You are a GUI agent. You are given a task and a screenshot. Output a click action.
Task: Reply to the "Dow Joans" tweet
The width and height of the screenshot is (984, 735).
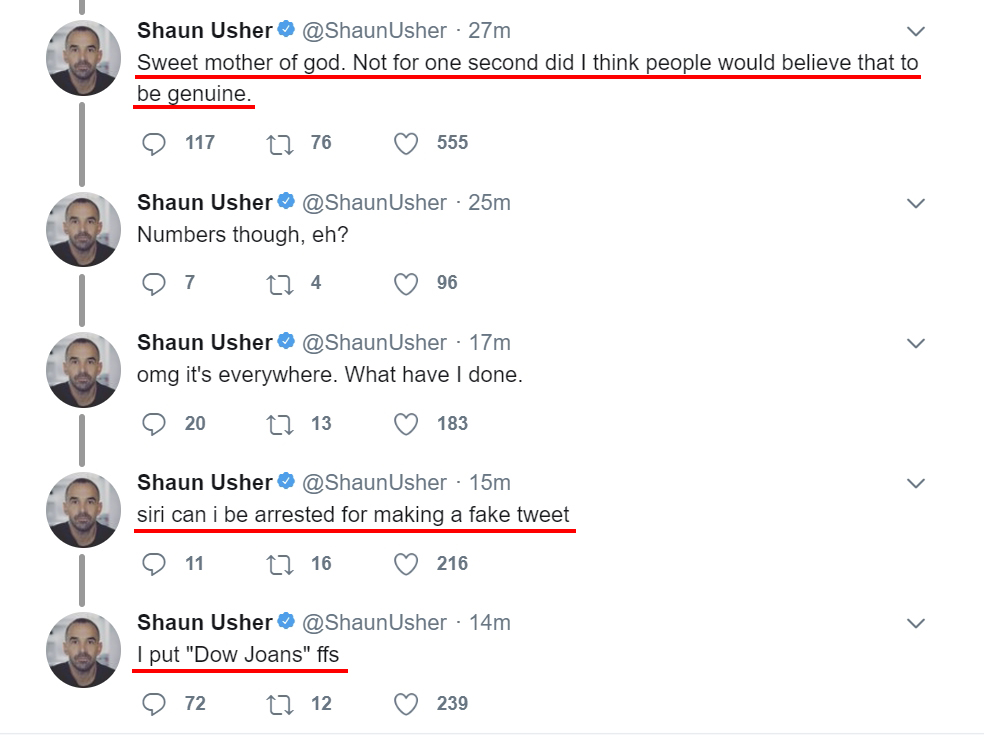154,704
